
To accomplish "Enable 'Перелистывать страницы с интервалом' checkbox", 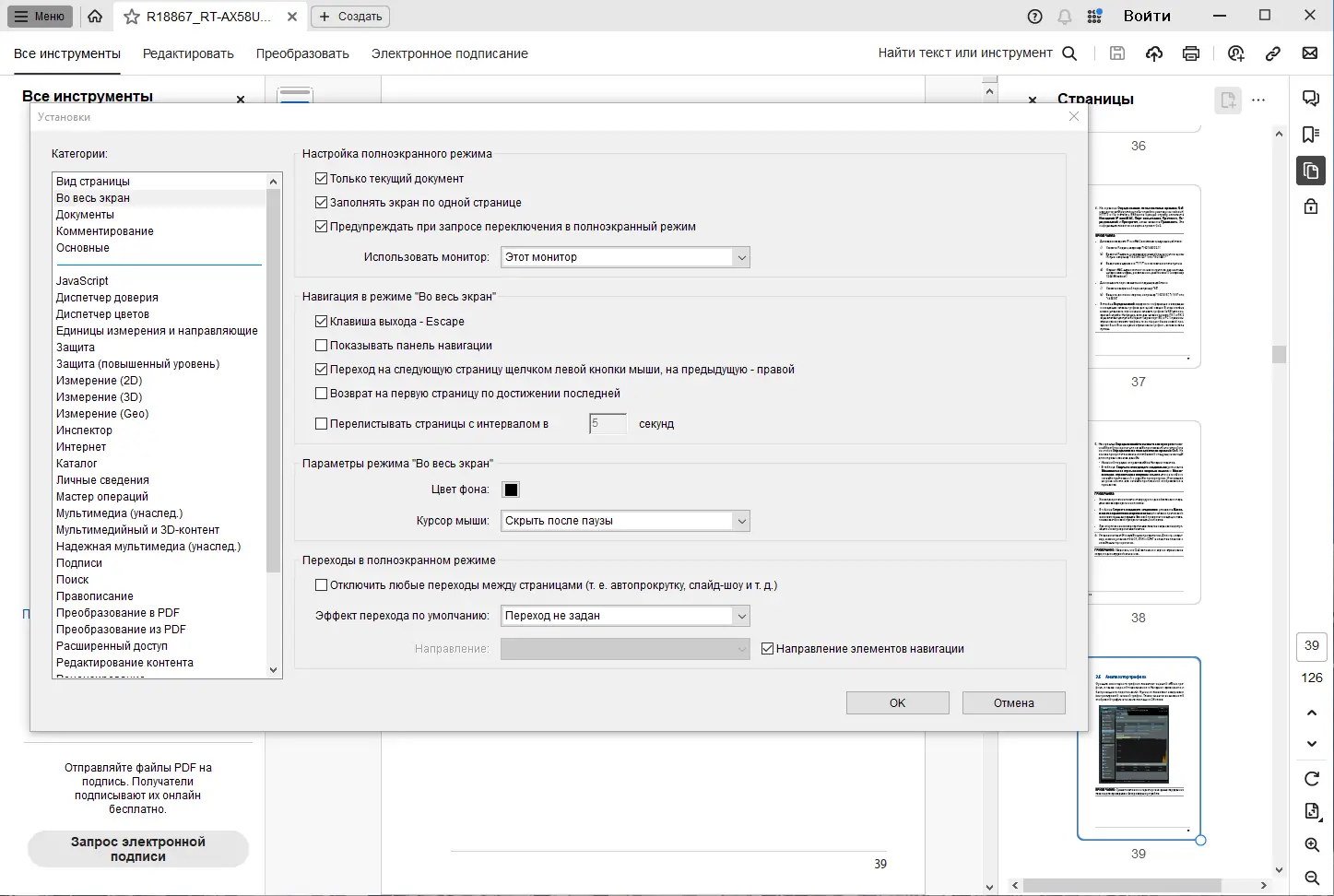I will tap(322, 424).
